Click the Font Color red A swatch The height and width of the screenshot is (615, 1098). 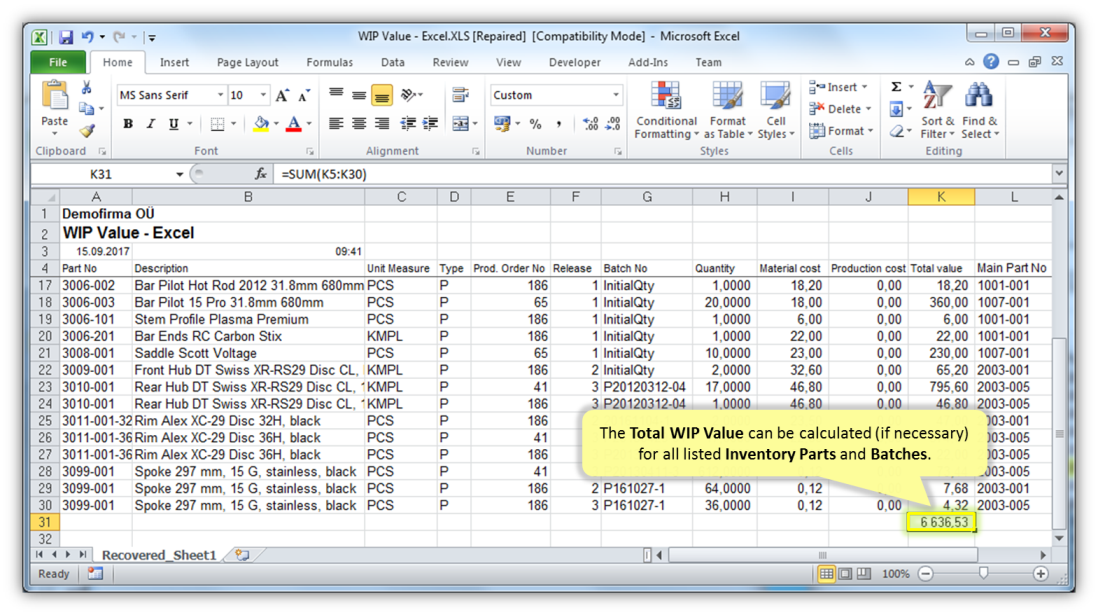(x=294, y=124)
